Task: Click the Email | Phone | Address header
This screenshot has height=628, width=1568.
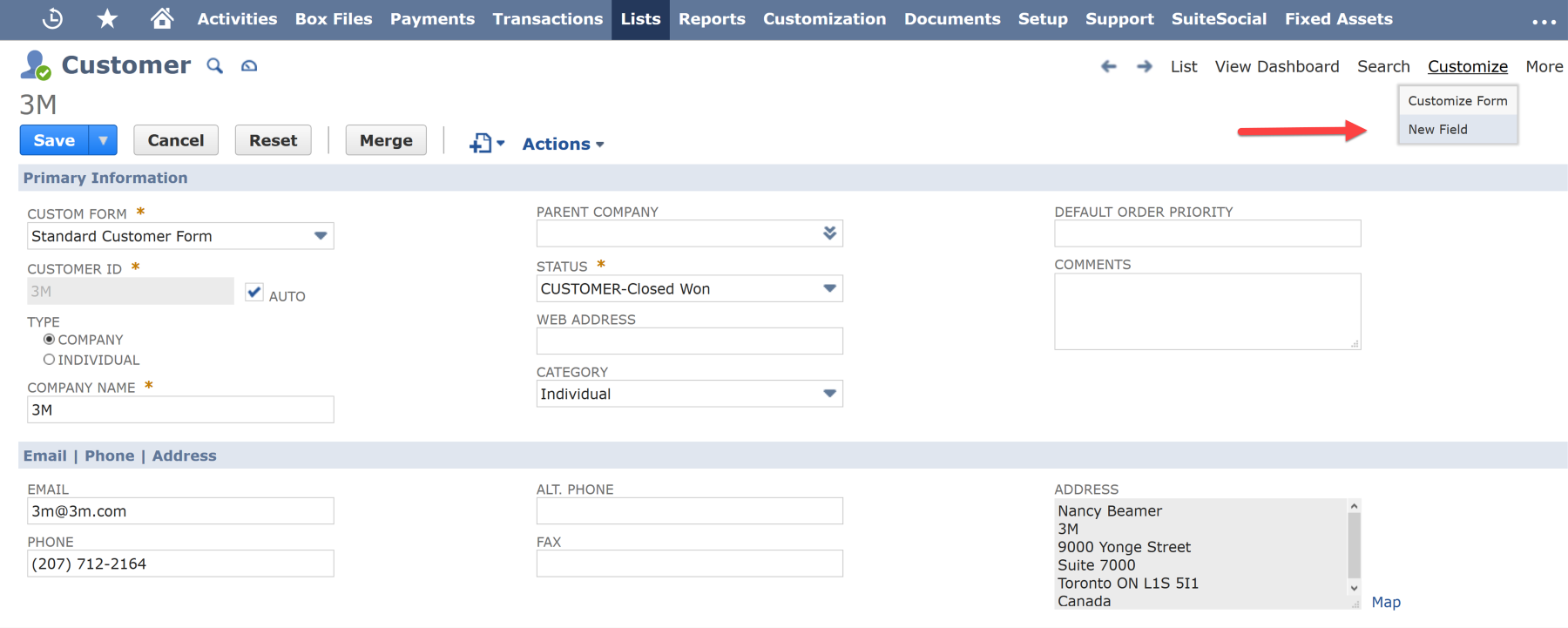Action: pyautogui.click(x=793, y=456)
